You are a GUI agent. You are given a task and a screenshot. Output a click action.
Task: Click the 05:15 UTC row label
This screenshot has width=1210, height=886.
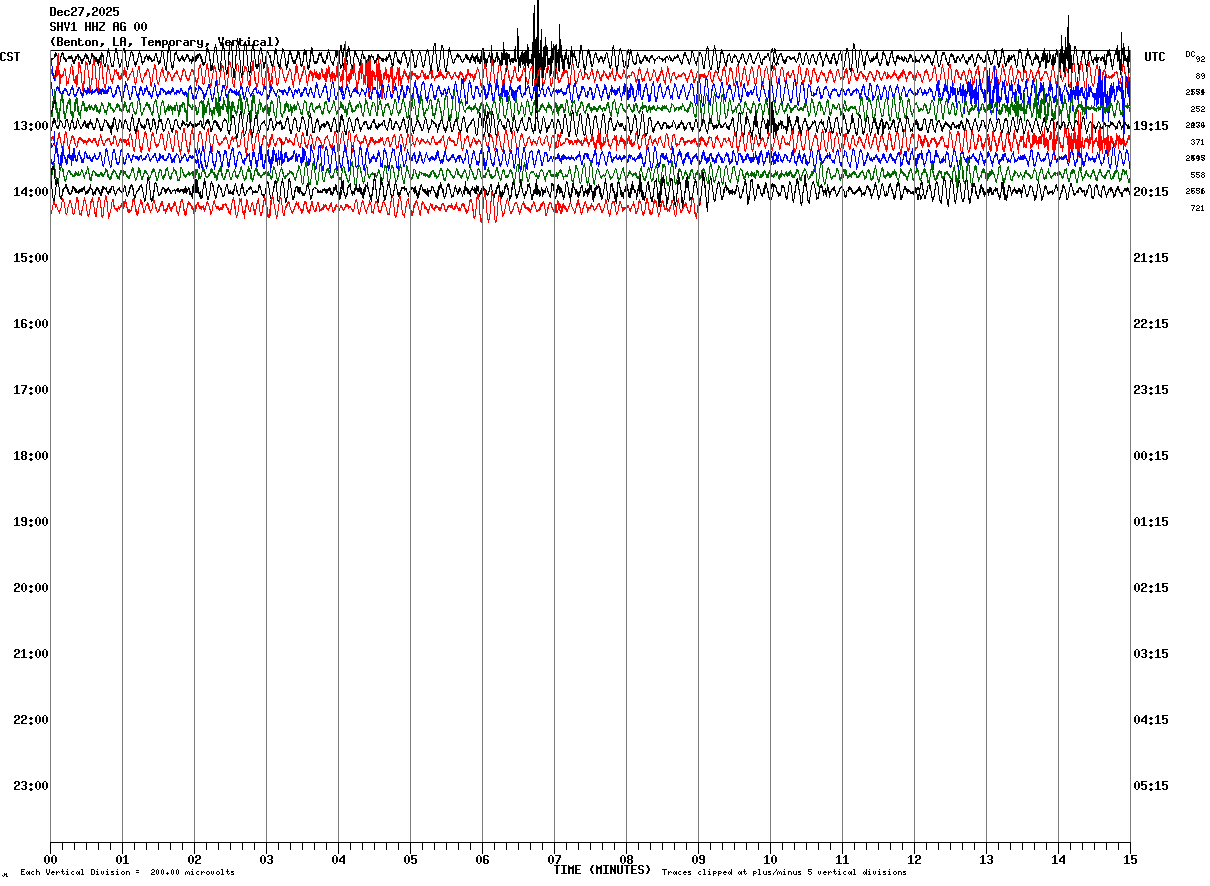pos(1150,786)
